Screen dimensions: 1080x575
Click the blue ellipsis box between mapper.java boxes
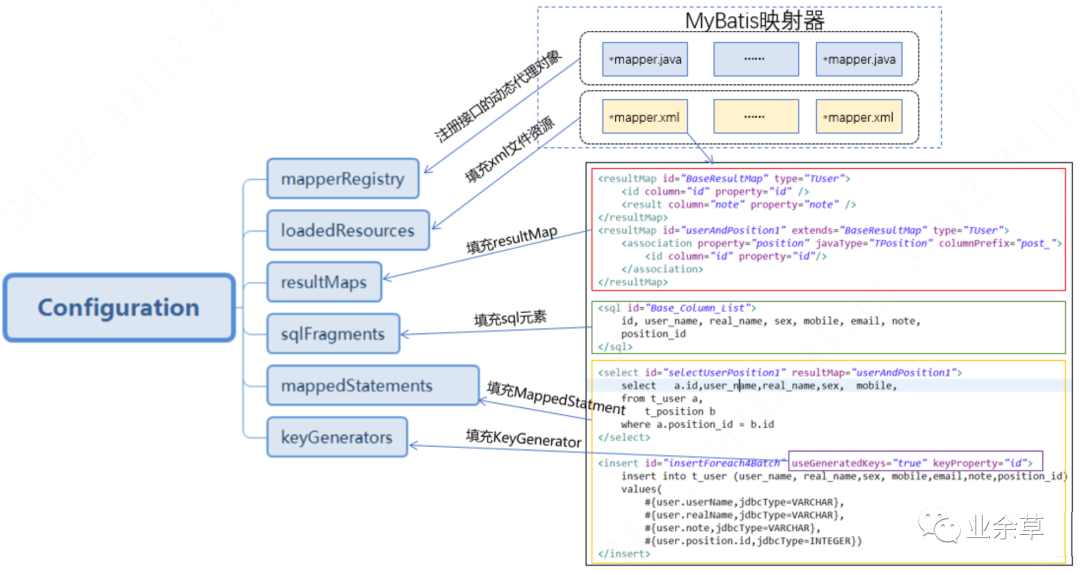[x=756, y=59]
